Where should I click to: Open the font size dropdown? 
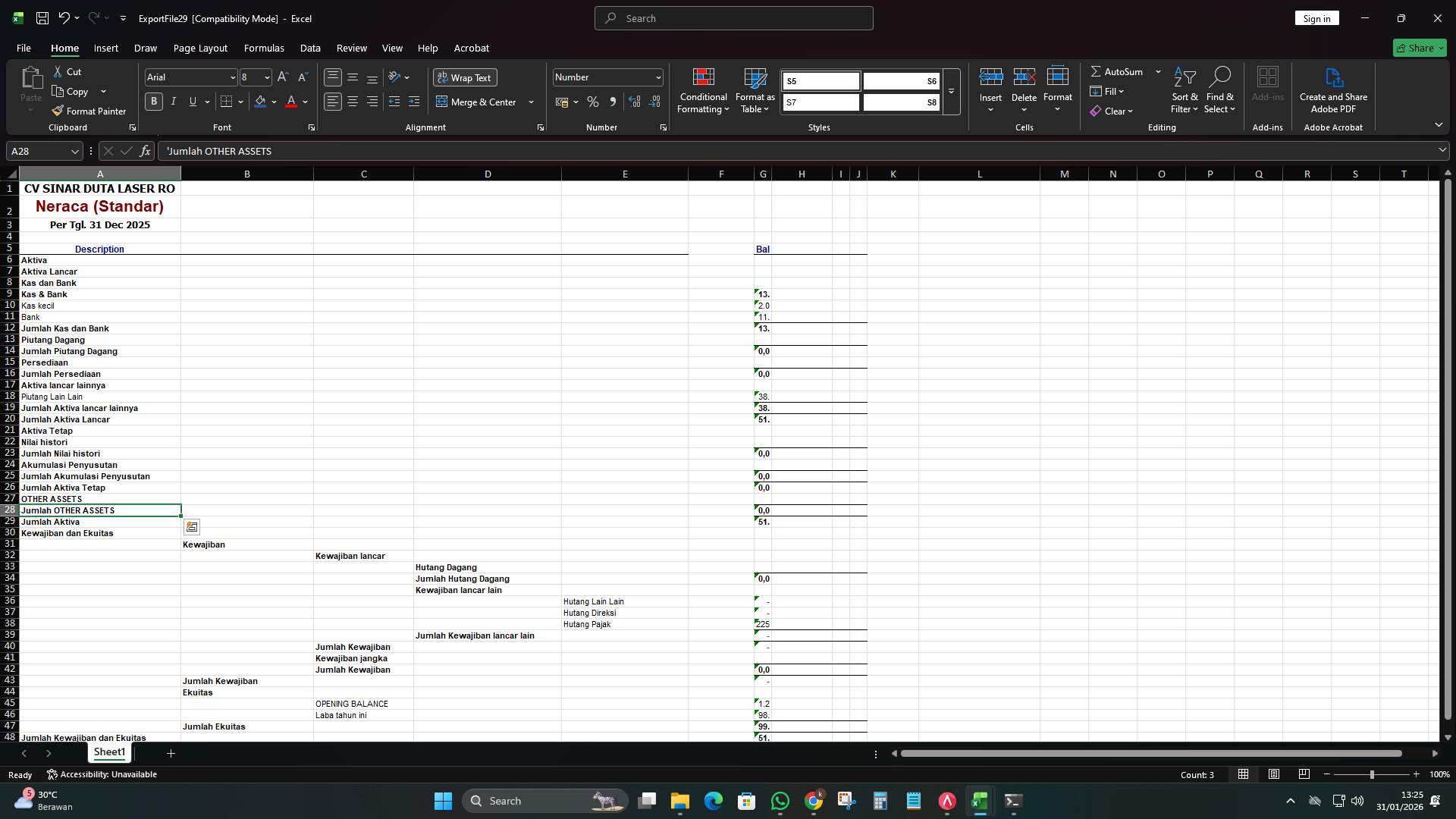(265, 77)
